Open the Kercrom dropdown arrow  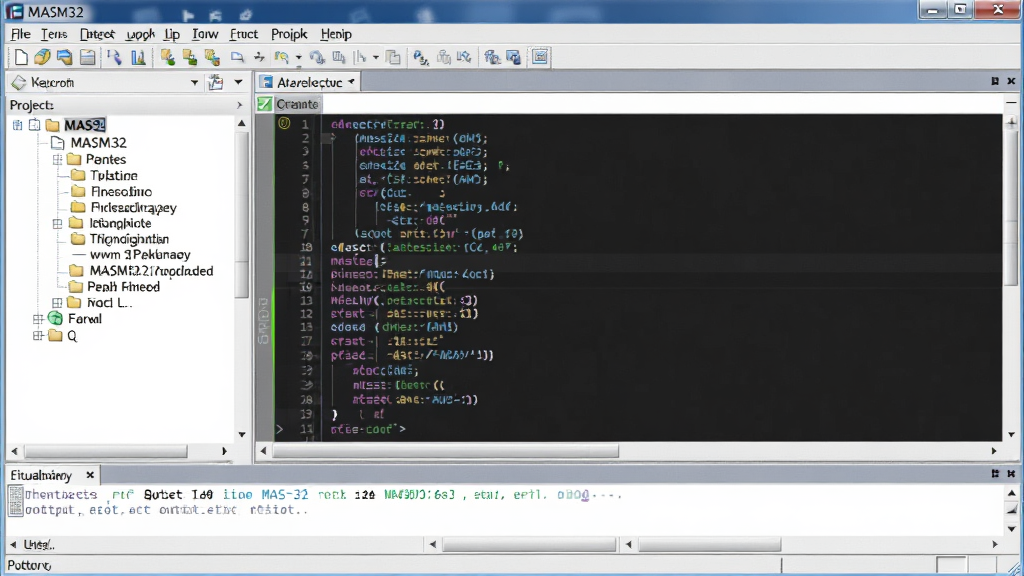click(194, 82)
